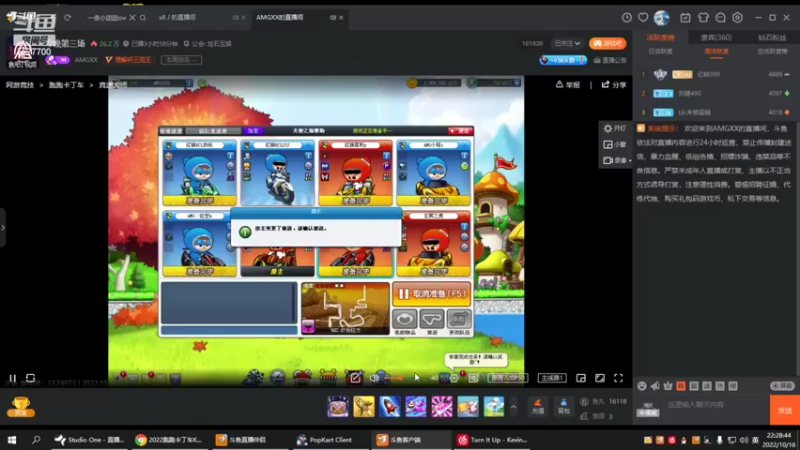Switch to the 贵宾(360) tab
The image size is (800, 450).
pos(716,37)
